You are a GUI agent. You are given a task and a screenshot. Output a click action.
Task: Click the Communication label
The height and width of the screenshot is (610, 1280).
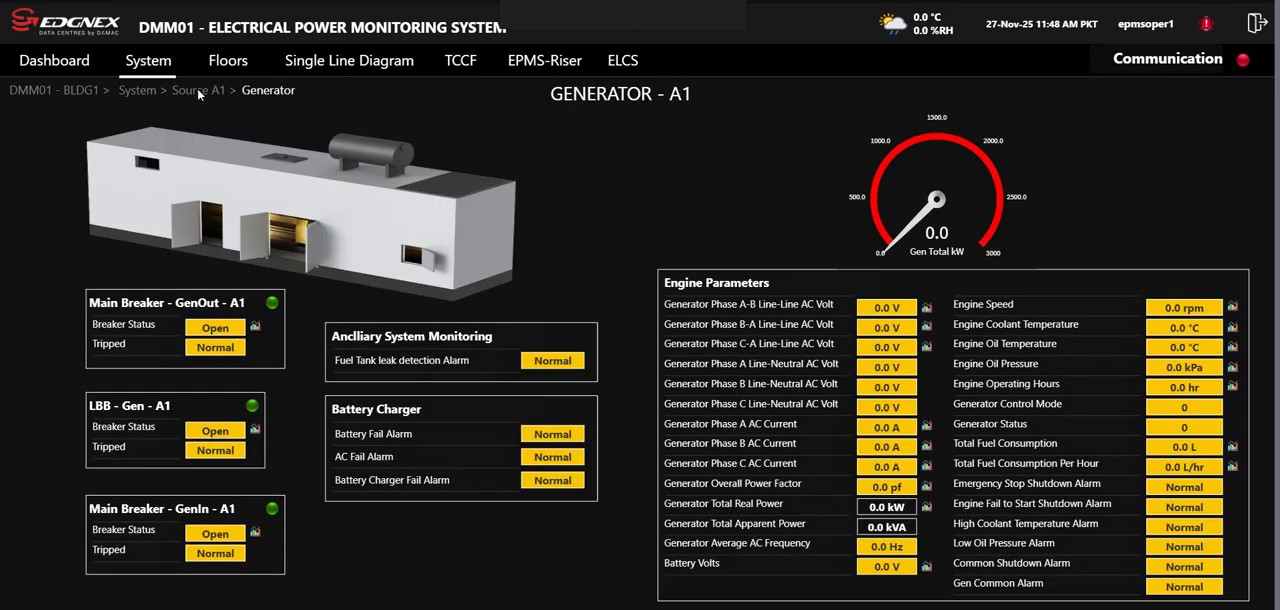coord(1168,59)
